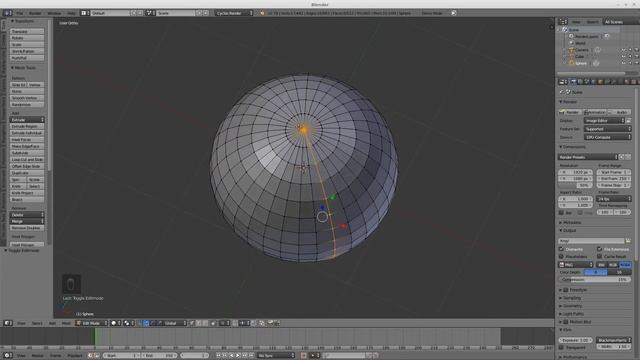Collapse the Dimensions panel
640x360 pixels.
(x=573, y=147)
